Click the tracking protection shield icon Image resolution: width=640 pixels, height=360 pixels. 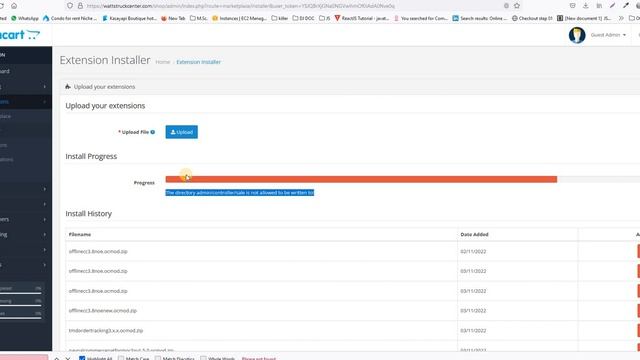pos(70,6)
